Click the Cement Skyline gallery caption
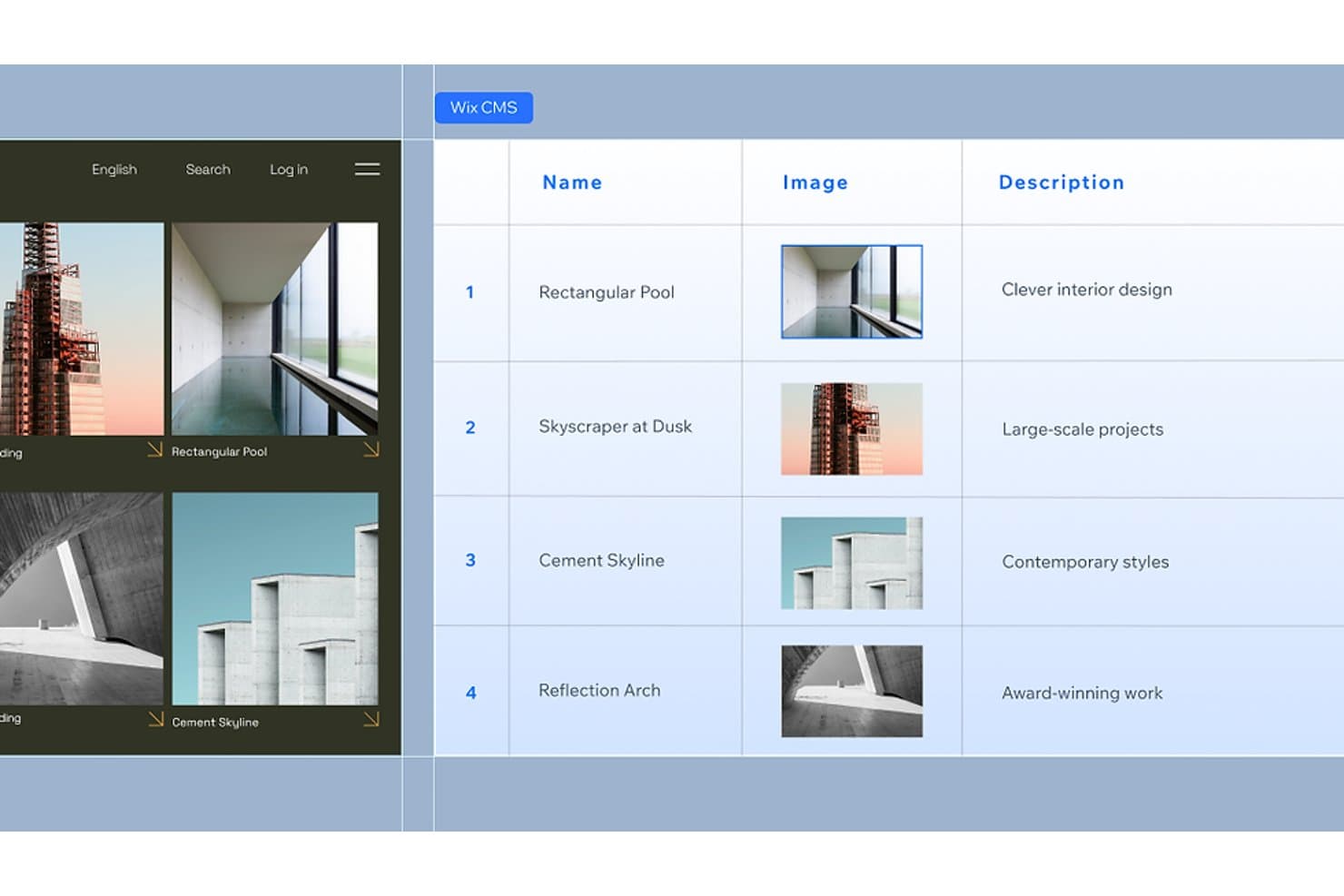 click(215, 722)
